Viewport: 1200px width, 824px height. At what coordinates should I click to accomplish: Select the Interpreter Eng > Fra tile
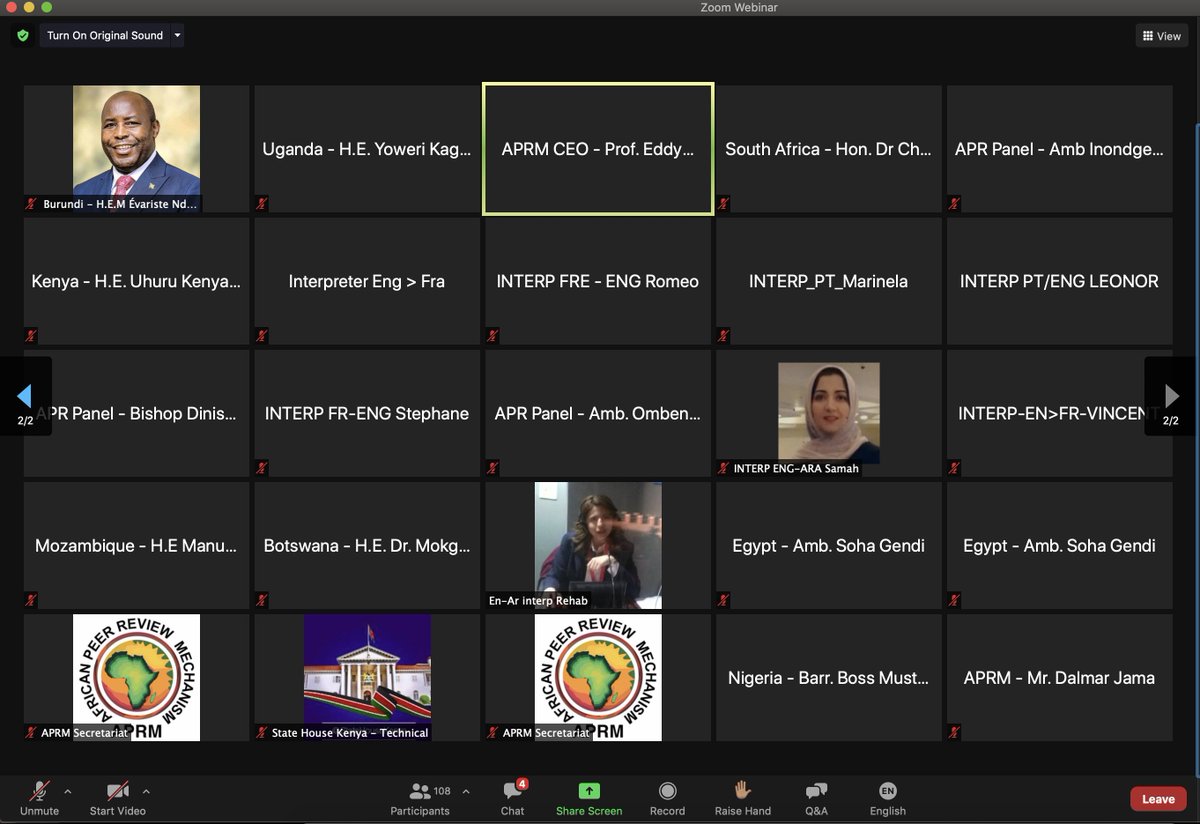tap(367, 281)
